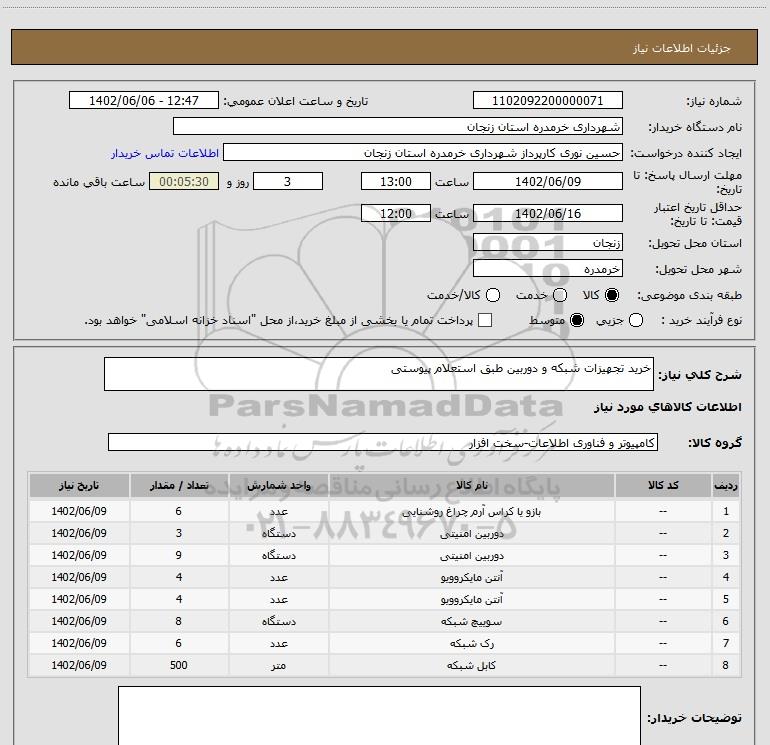Viewport: 770px width, 745px height.
Task: Click the general need description text box
Action: pyautogui.click(x=379, y=374)
